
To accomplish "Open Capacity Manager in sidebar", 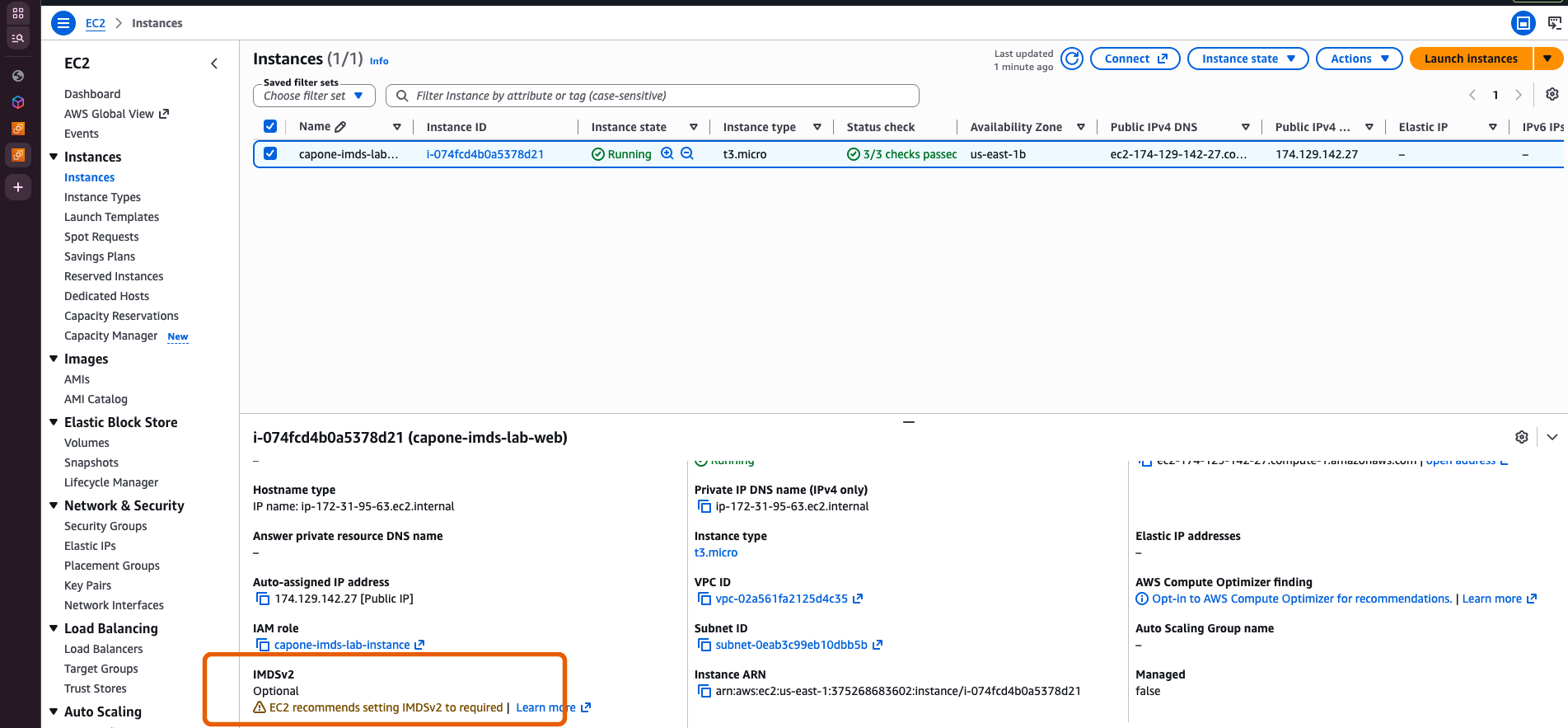I will click(110, 336).
